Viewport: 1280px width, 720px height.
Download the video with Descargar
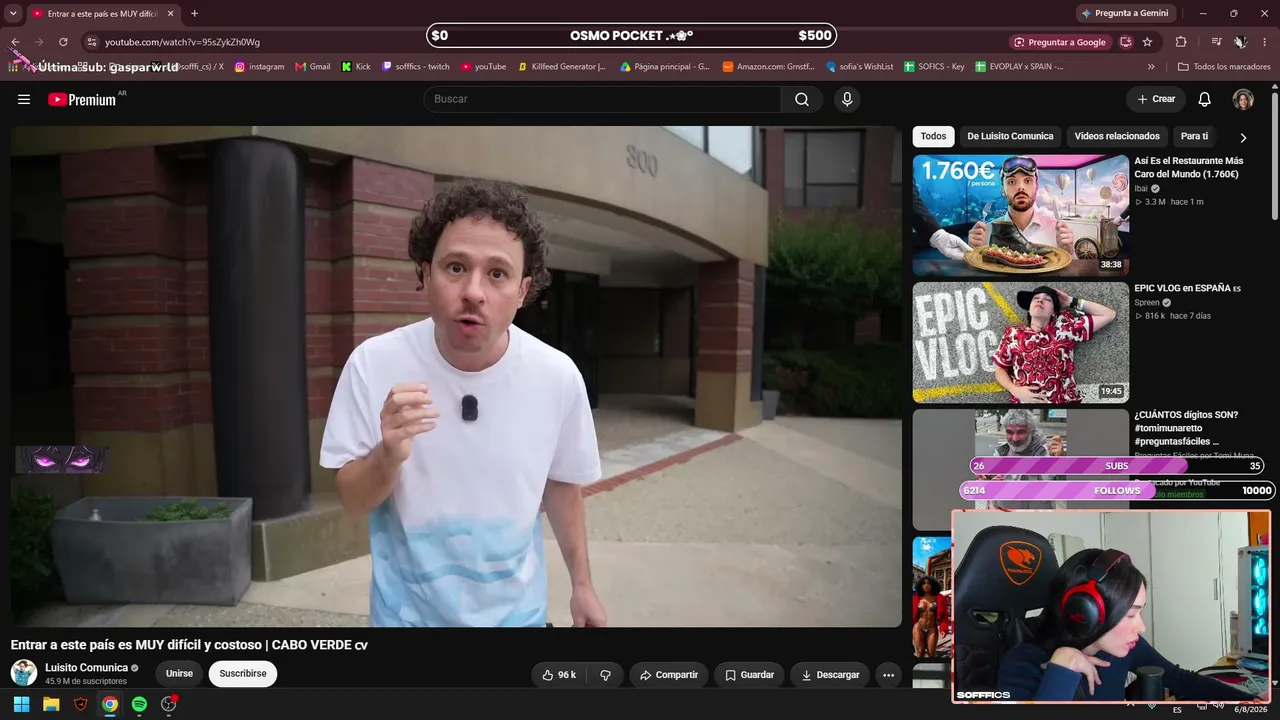830,675
